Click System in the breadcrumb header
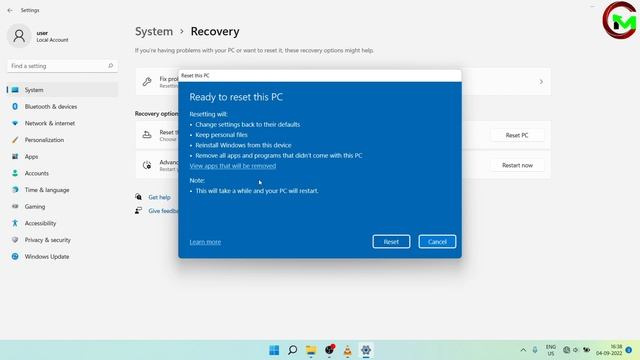 (x=154, y=31)
